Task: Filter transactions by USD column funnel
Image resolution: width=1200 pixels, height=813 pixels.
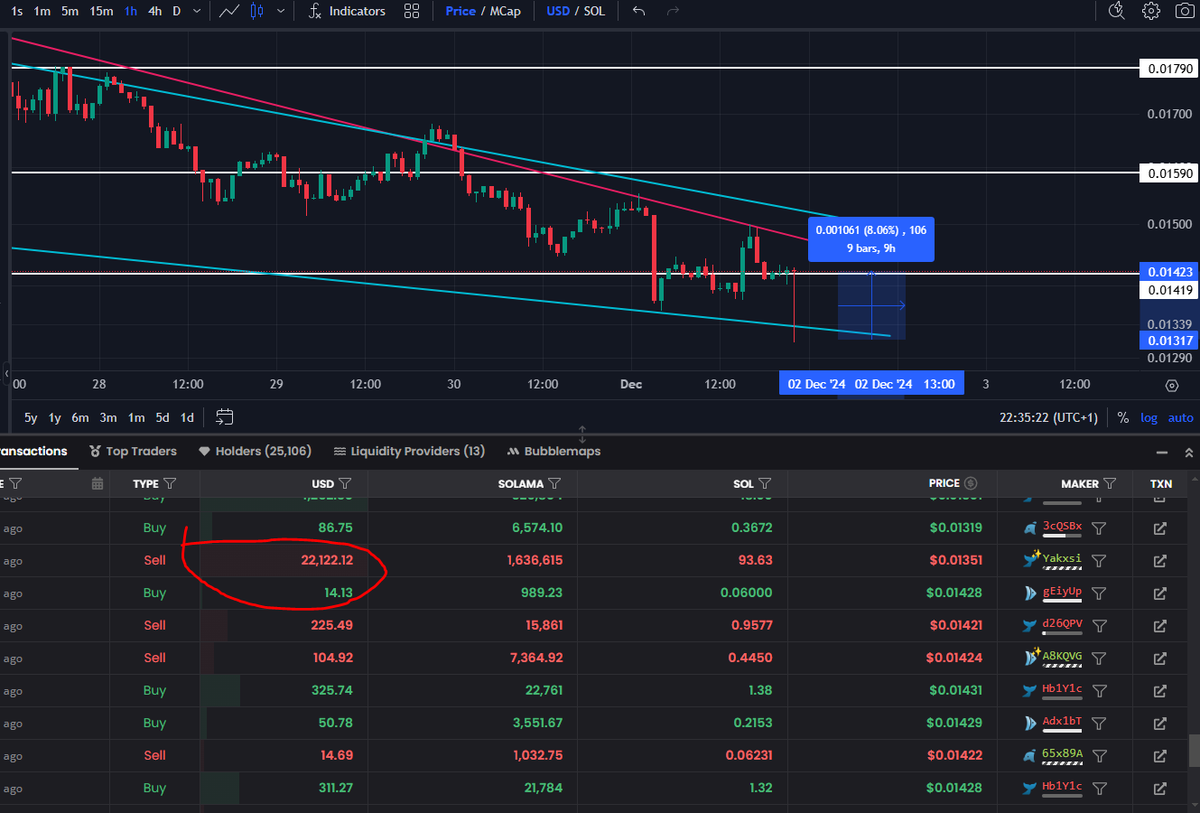Action: pos(345,484)
